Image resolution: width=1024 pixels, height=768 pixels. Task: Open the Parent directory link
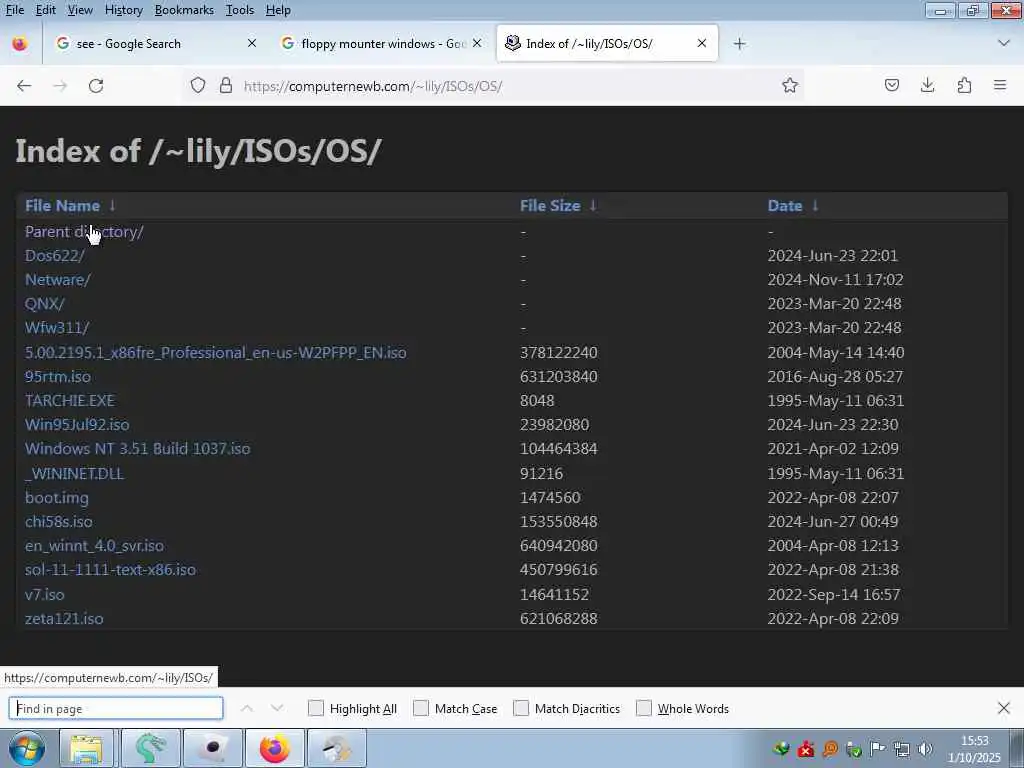click(84, 231)
